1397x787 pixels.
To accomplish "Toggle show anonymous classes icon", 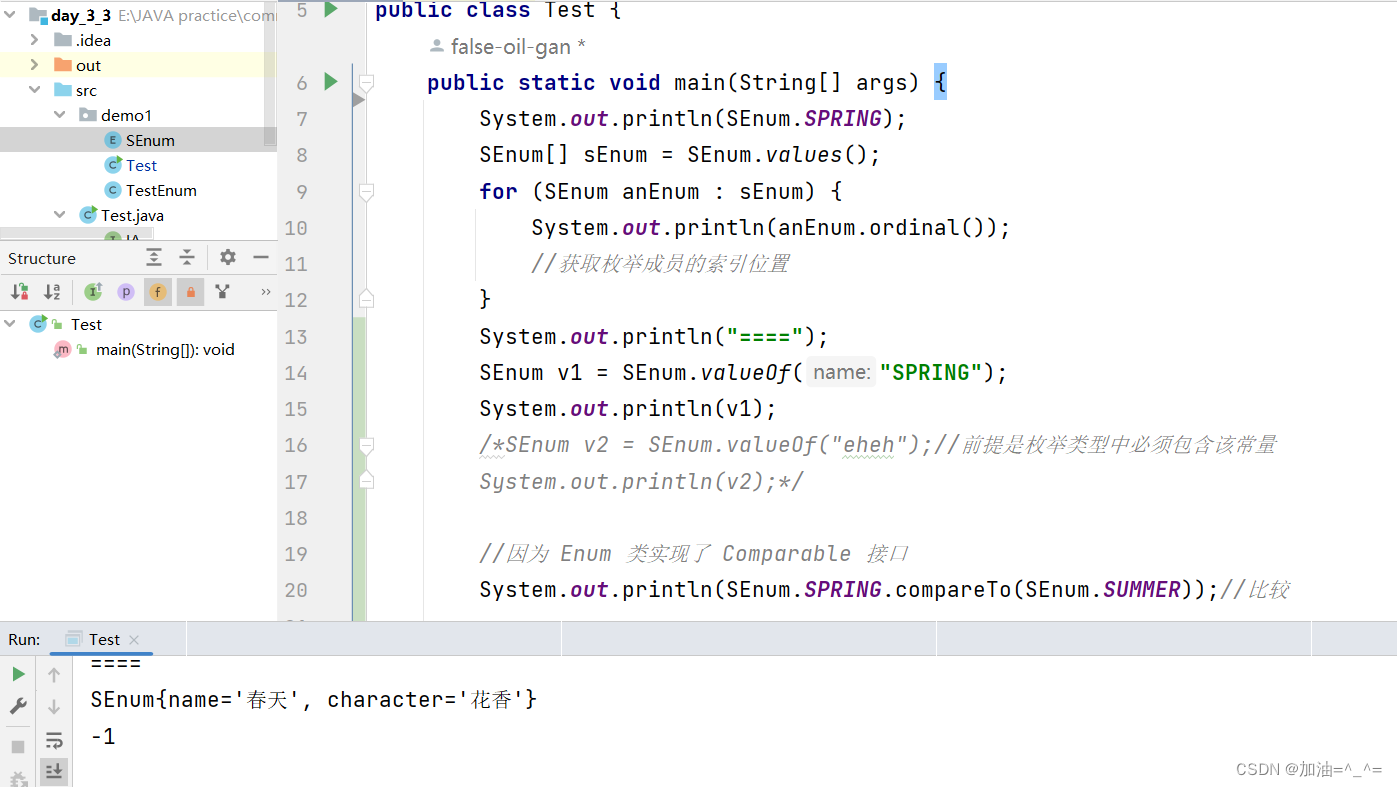I will pyautogui.click(x=222, y=292).
